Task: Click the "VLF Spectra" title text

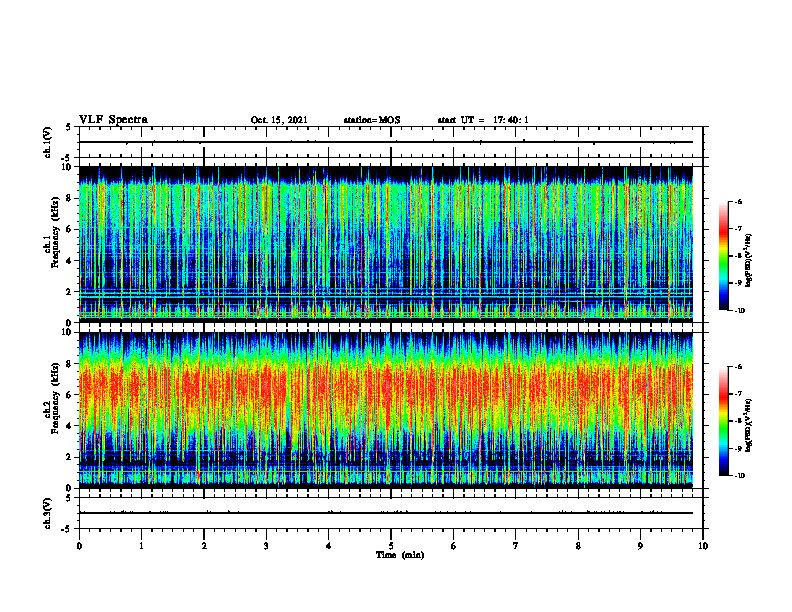Action: 113,120
